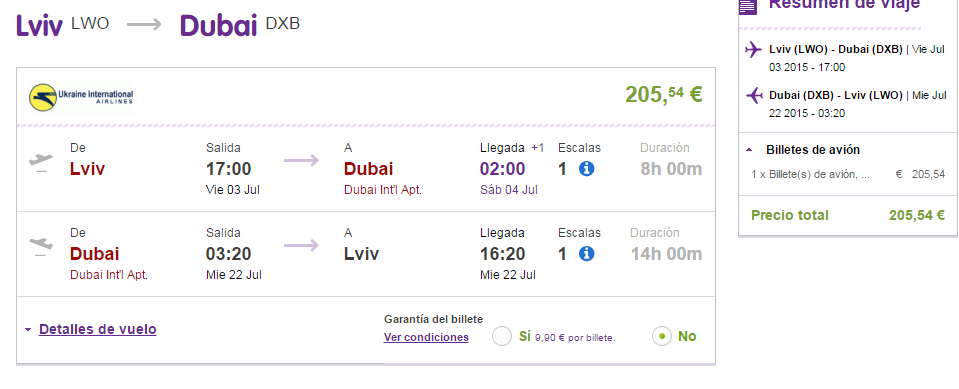Click the departing plane icon beside Dubai 03:20

click(x=41, y=246)
